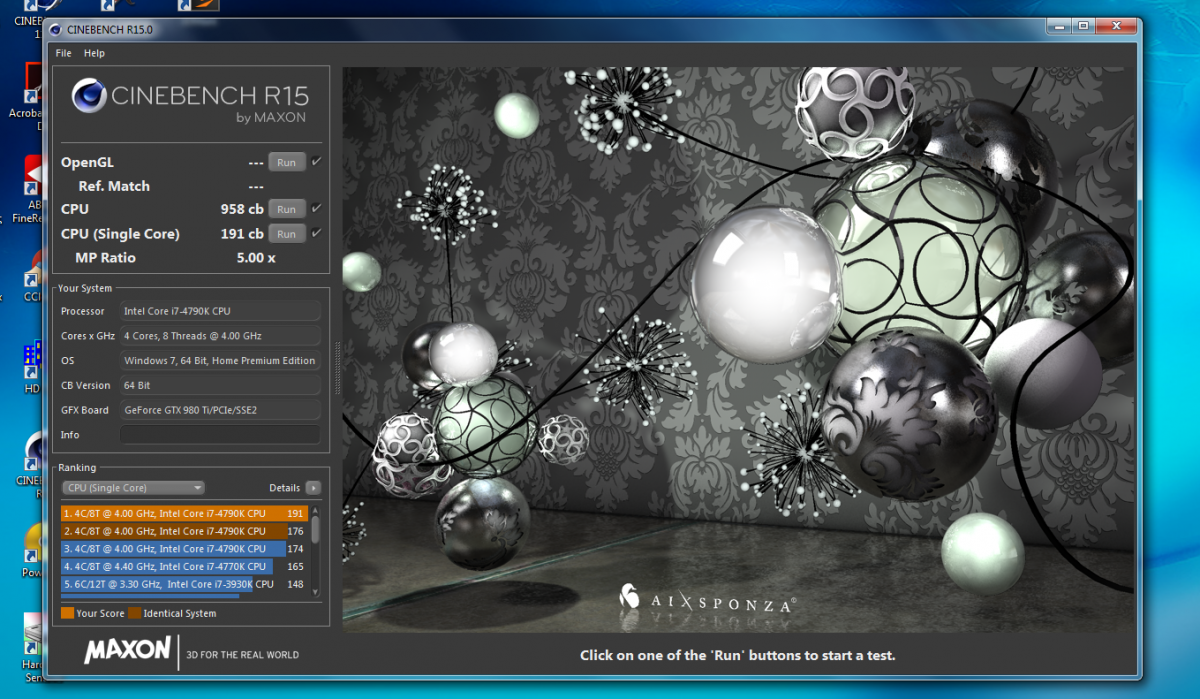Click the Cinebench icon in the title bar
This screenshot has width=1200, height=699.
56,31
